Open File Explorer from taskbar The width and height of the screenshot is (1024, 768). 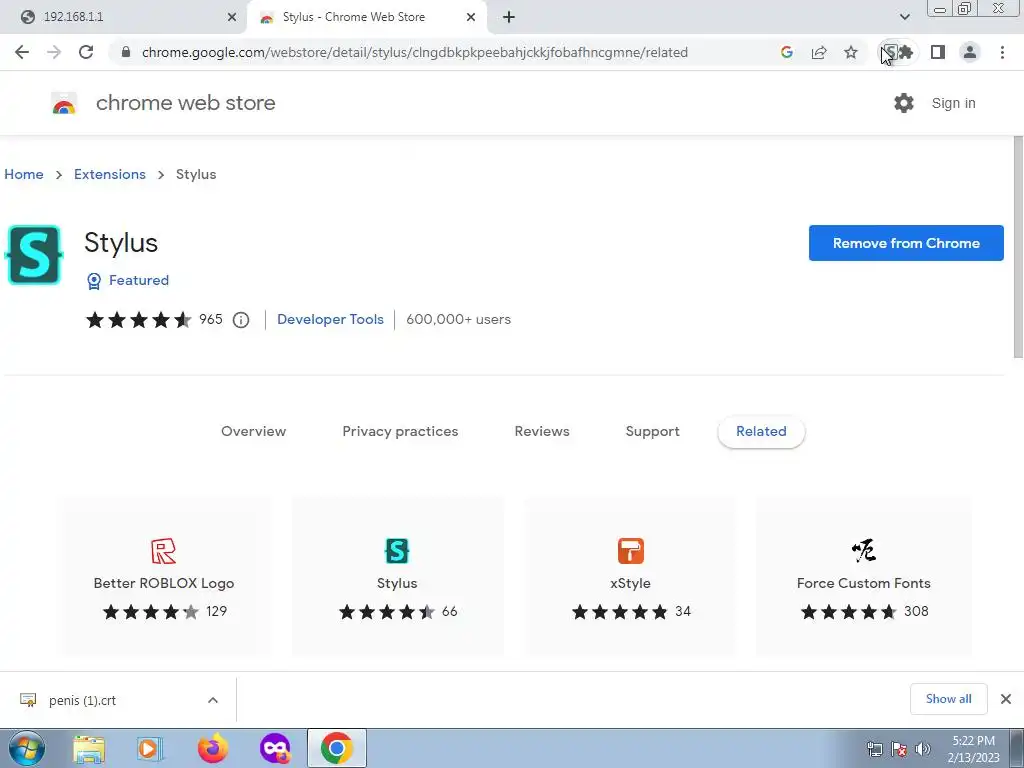point(89,749)
